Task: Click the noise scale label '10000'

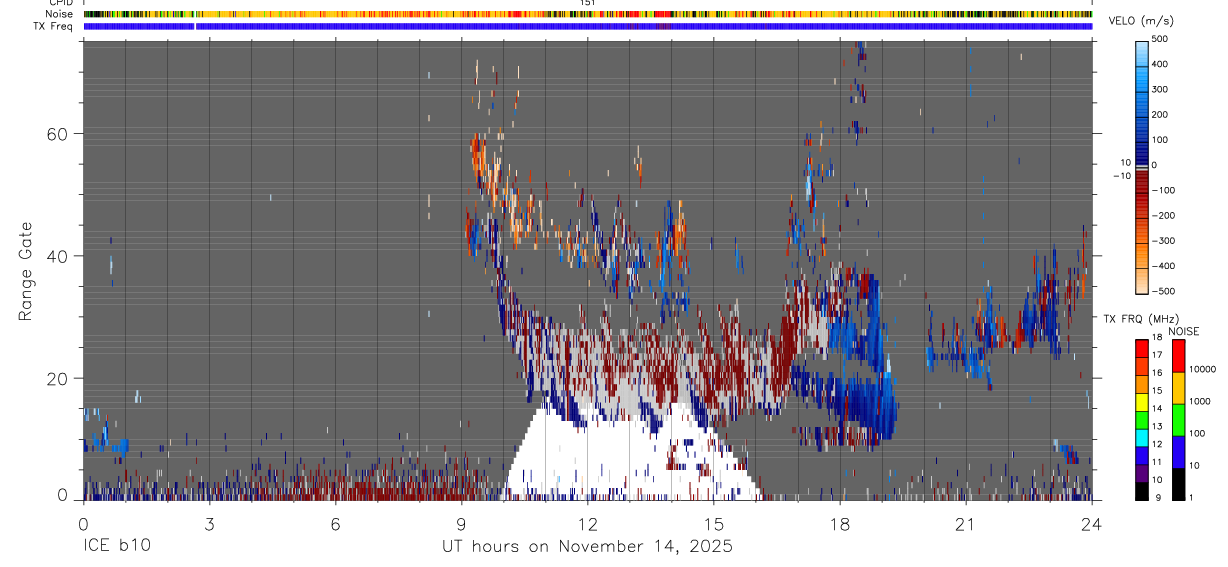Action: pos(1203,369)
